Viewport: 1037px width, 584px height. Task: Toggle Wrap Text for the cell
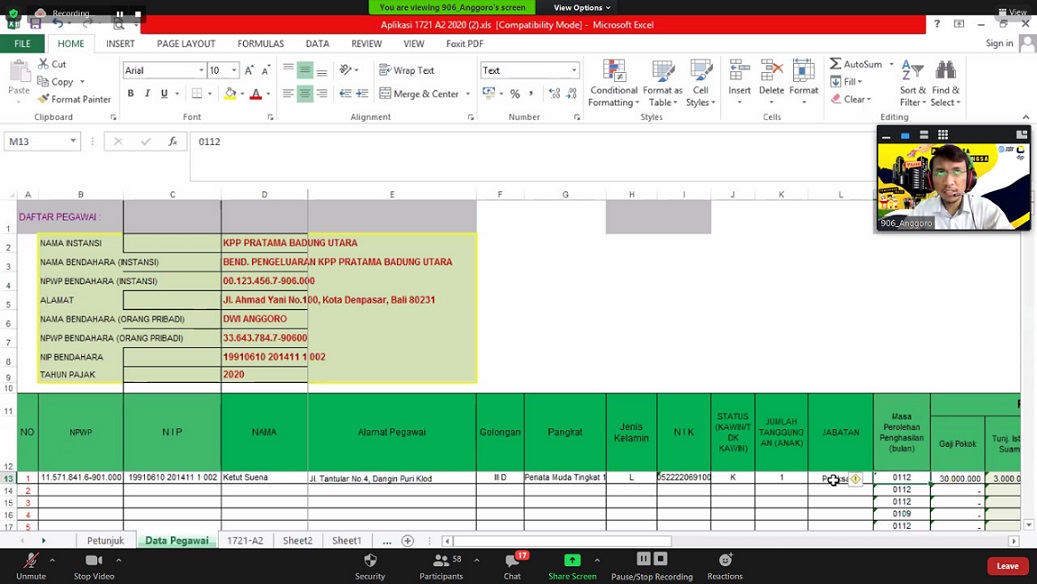coord(407,70)
